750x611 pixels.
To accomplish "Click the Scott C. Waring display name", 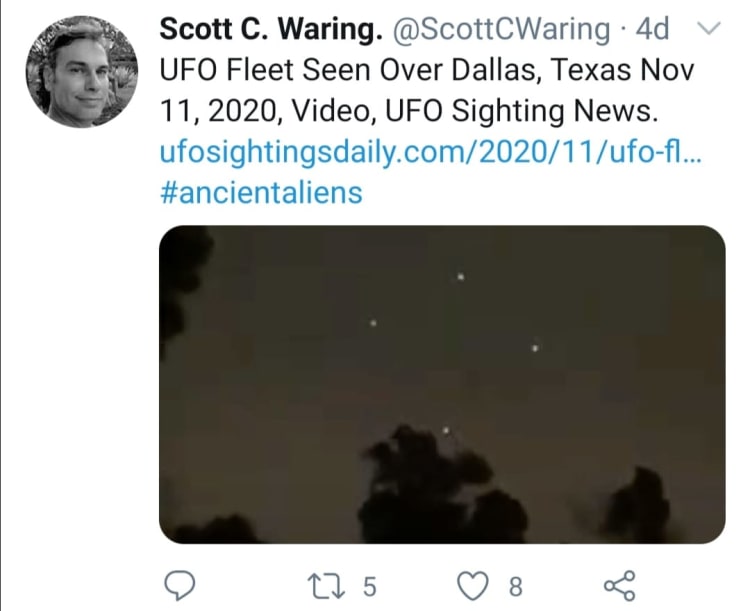I will pyautogui.click(x=271, y=29).
